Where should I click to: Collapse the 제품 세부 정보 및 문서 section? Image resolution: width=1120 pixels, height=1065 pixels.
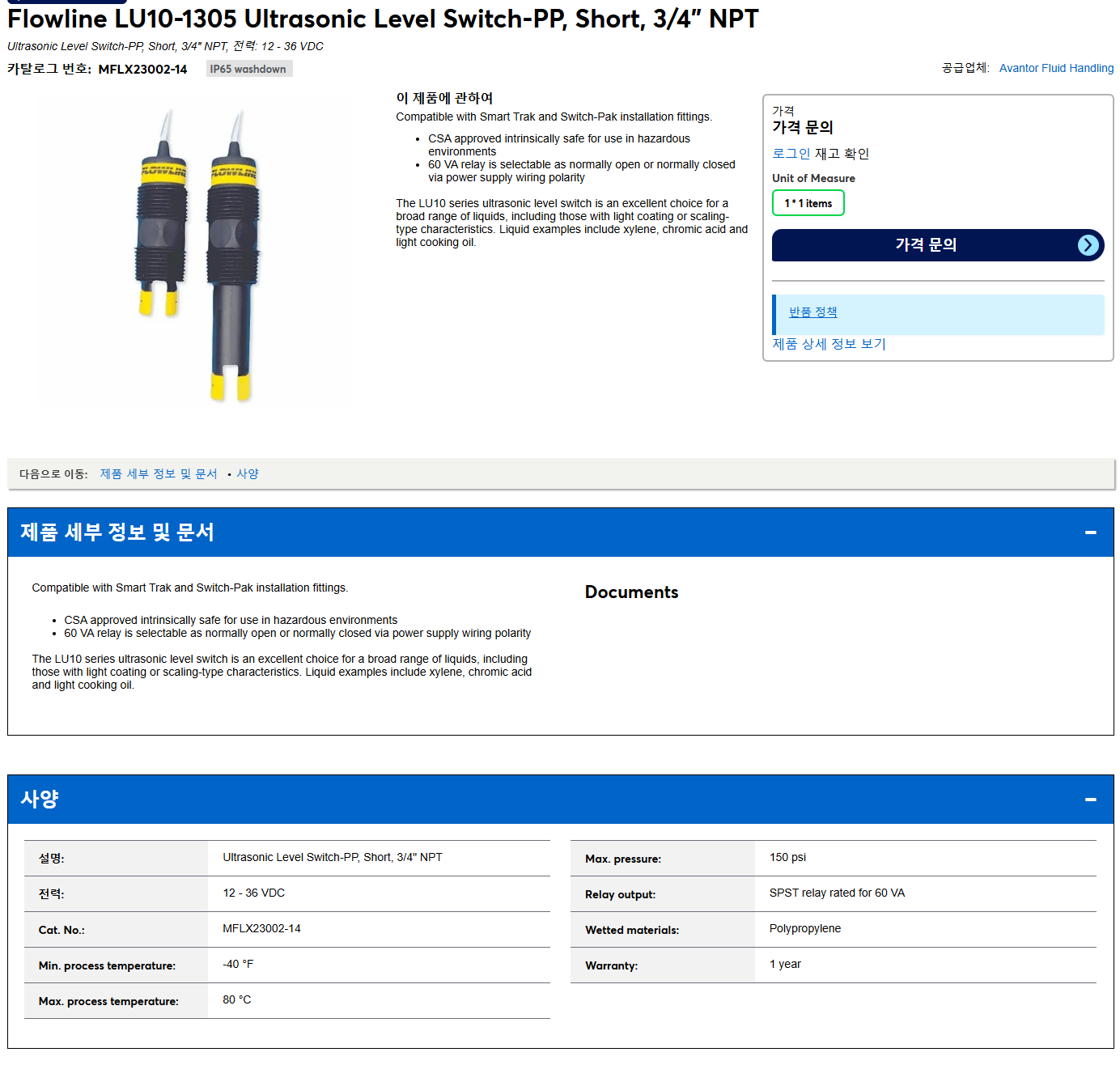pos(1090,532)
